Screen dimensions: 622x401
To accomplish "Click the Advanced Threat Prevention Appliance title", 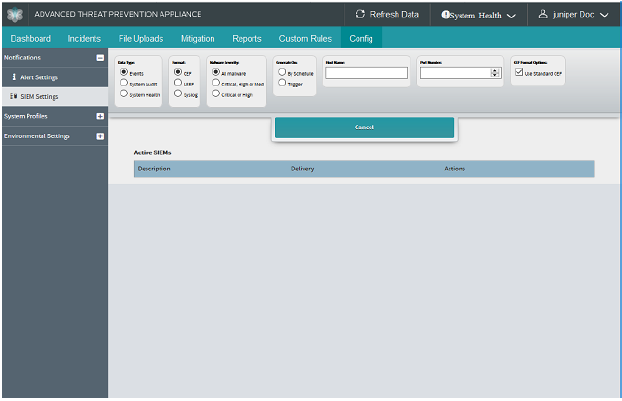I will [117, 14].
